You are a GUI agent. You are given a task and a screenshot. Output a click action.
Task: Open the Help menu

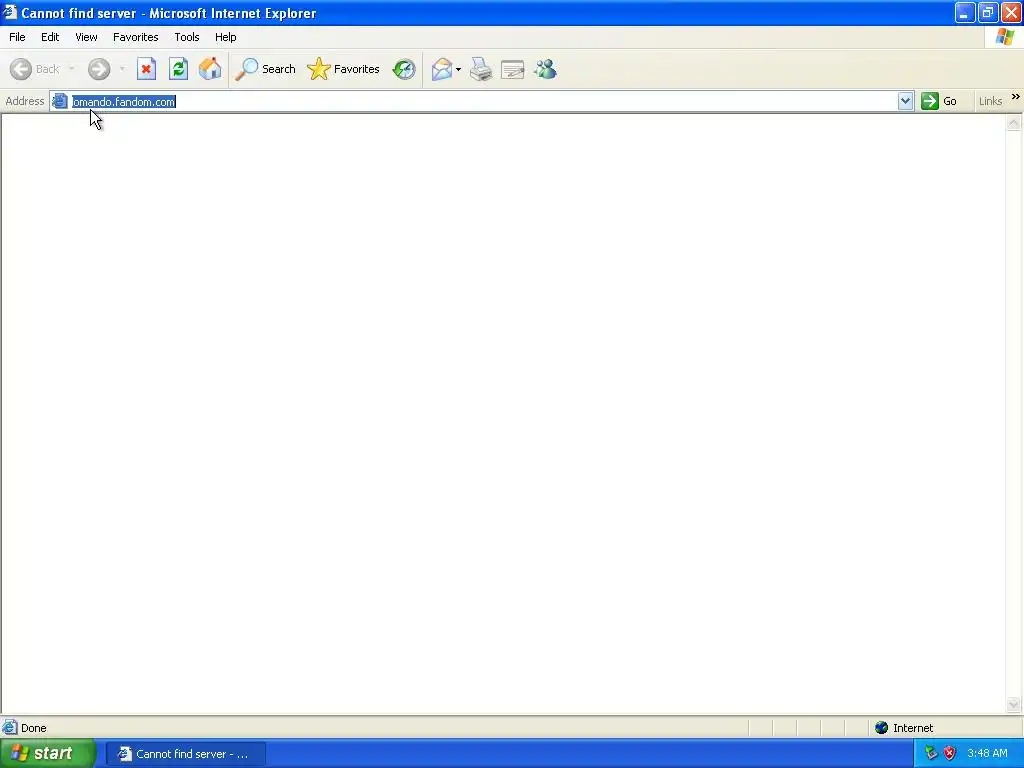point(226,37)
